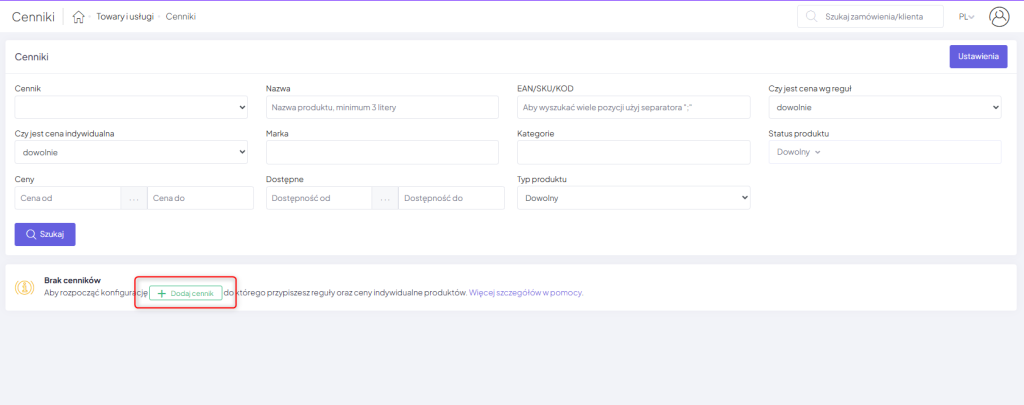Open the Cennik dropdown

tap(131, 107)
